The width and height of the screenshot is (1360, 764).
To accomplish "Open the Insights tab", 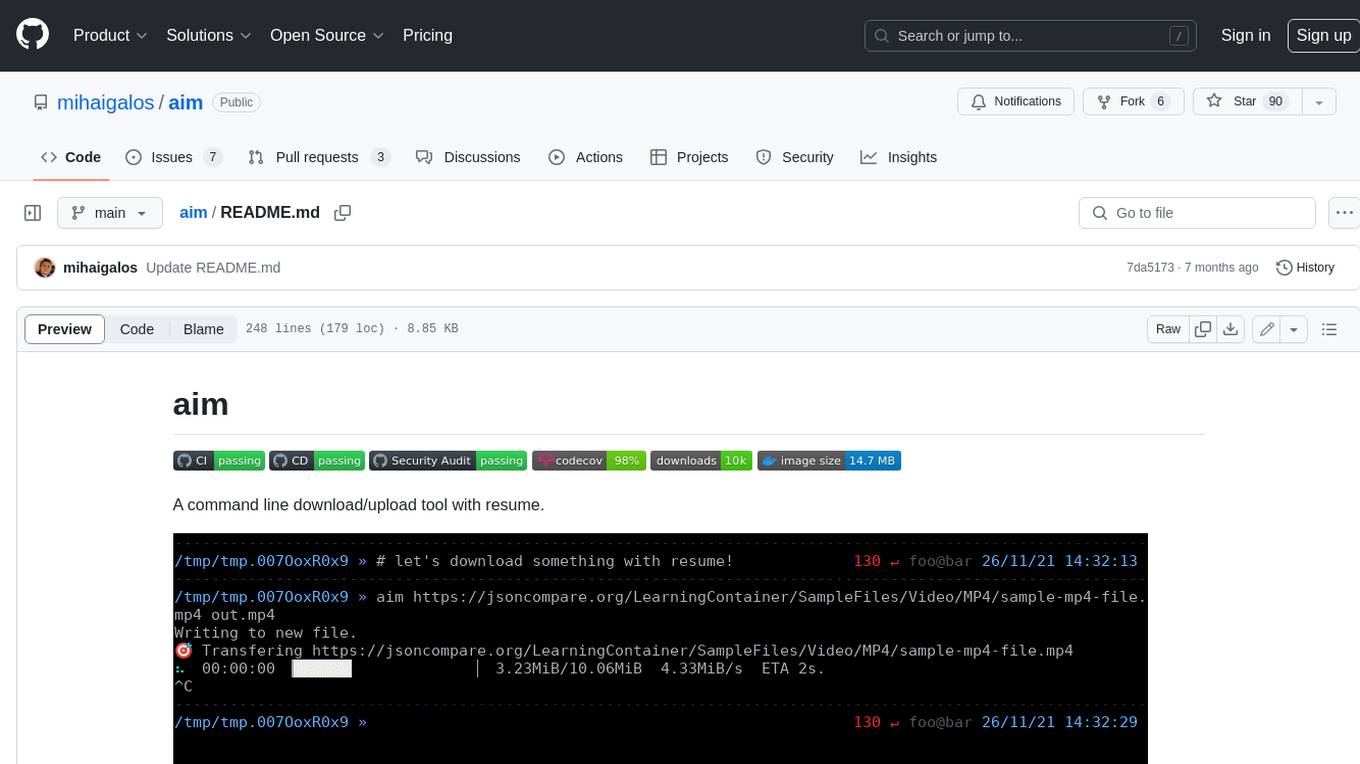I will [x=899, y=157].
